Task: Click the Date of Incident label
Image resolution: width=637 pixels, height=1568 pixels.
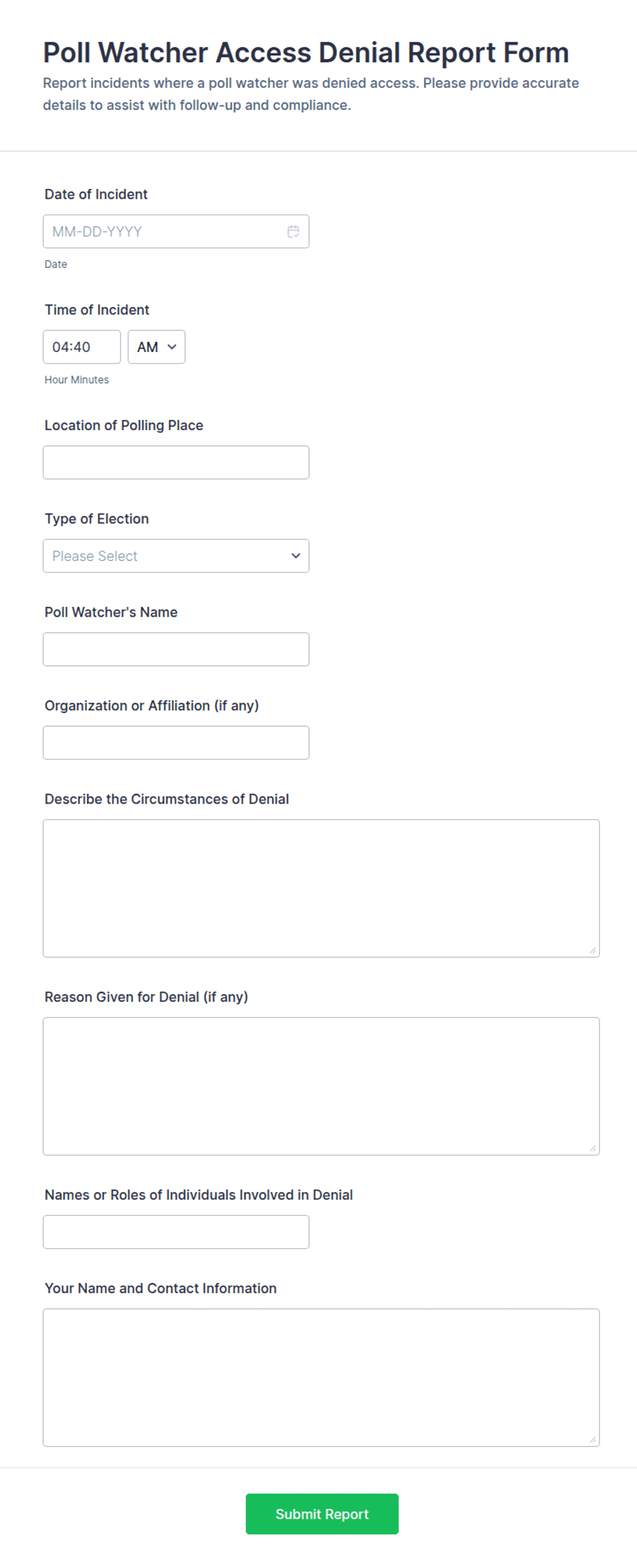Action: [x=96, y=194]
